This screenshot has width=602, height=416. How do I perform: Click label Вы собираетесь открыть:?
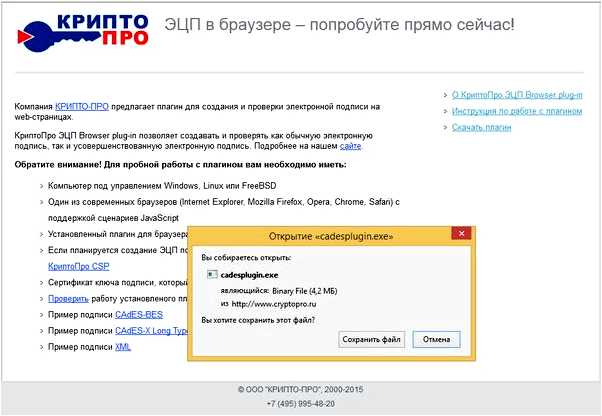pos(246,258)
